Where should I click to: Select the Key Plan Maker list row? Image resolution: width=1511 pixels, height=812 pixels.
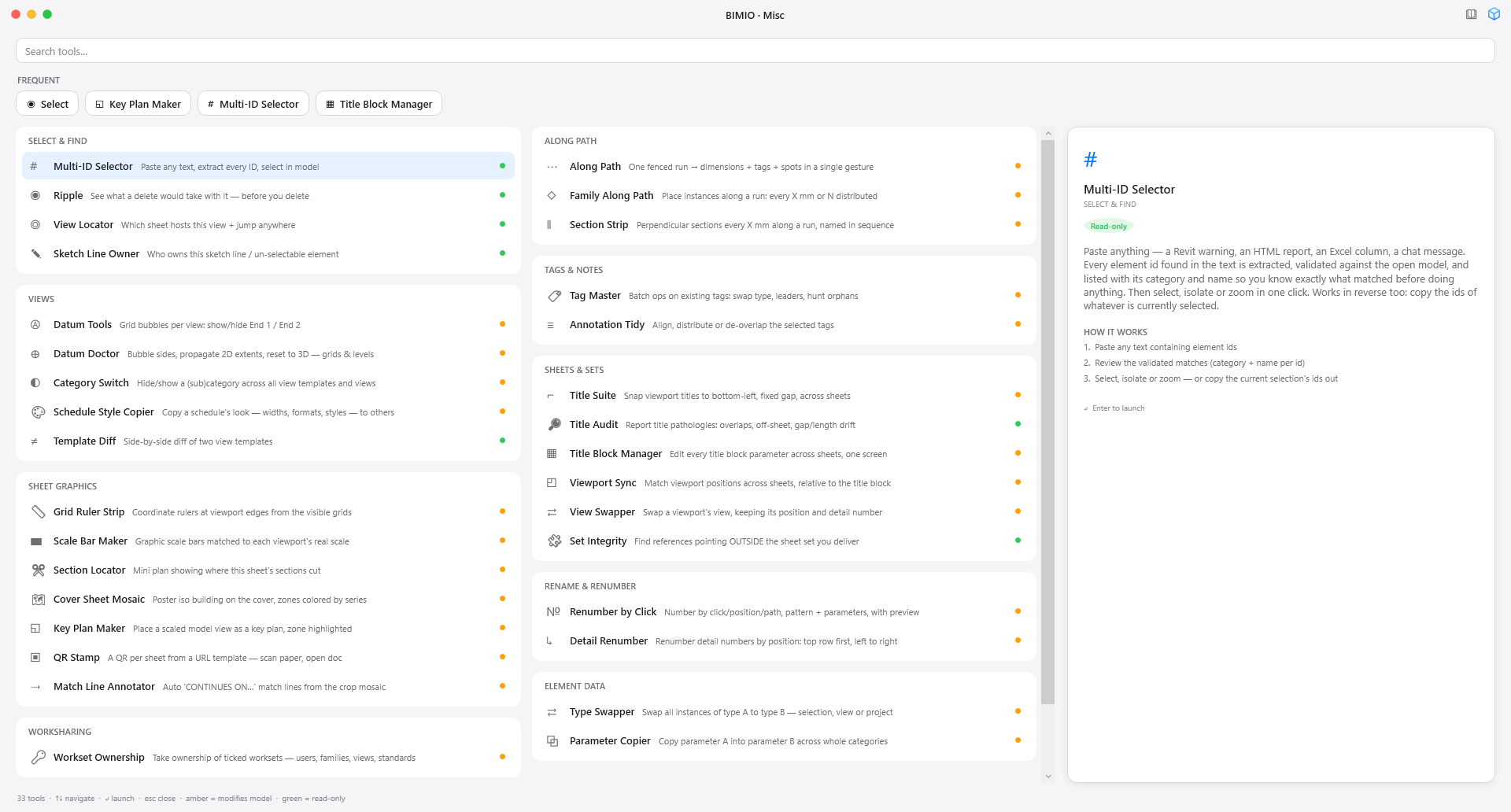(268, 628)
